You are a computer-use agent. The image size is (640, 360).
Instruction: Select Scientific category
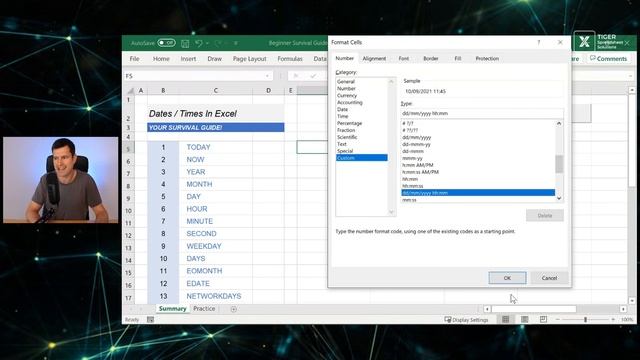pos(362,137)
